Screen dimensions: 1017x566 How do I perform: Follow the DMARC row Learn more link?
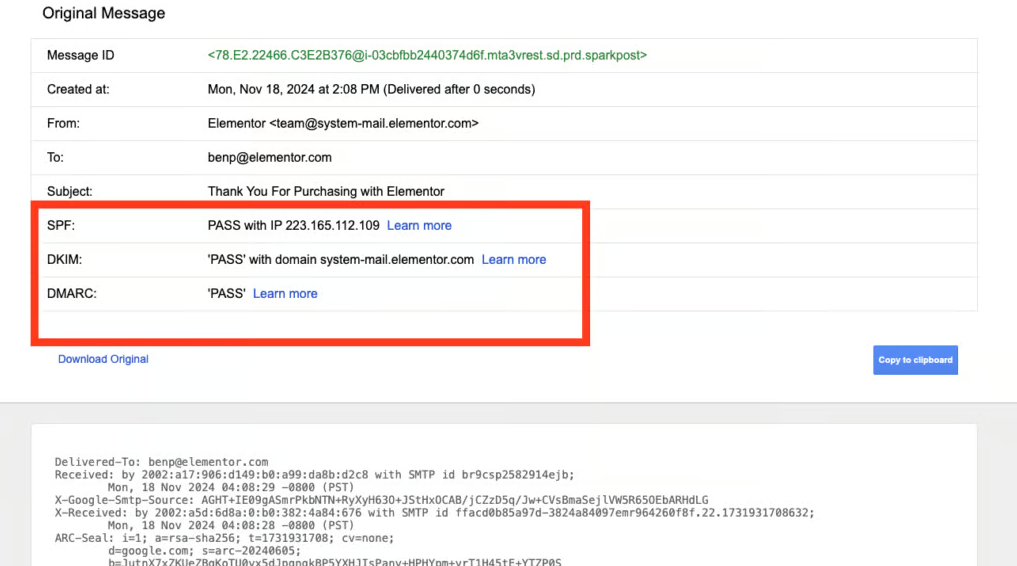point(285,294)
